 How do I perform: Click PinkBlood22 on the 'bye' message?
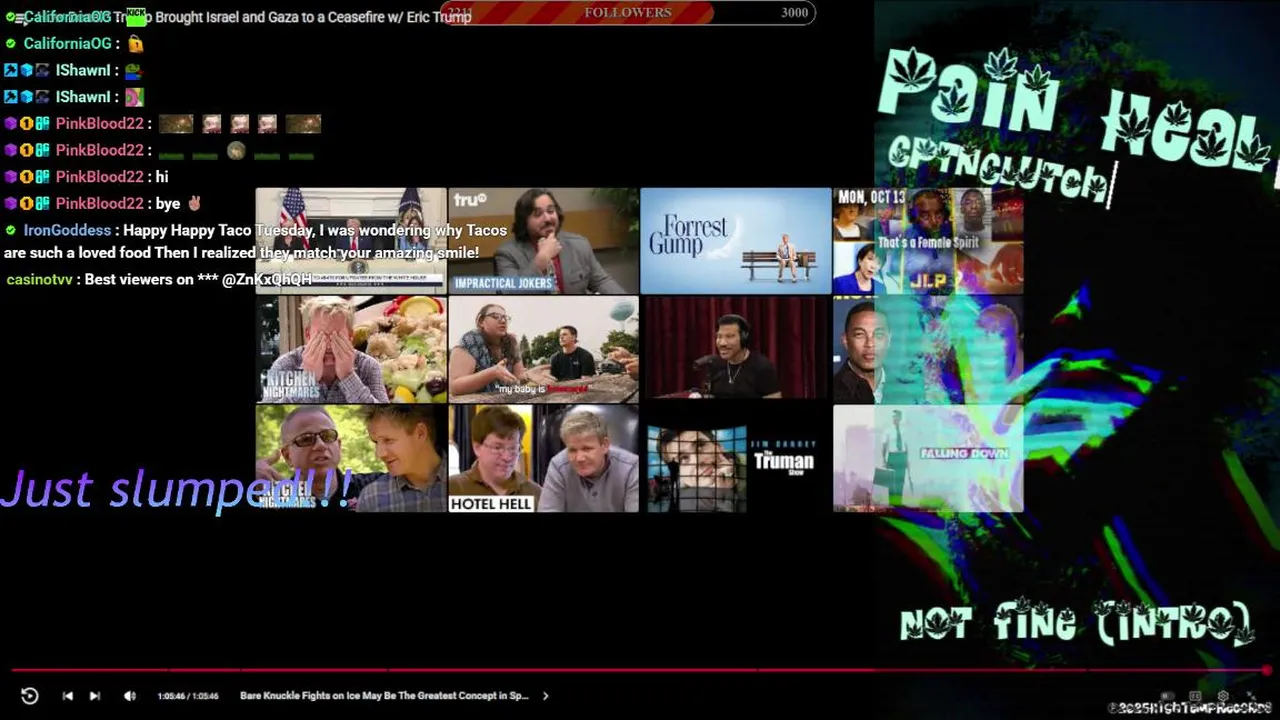[x=99, y=203]
